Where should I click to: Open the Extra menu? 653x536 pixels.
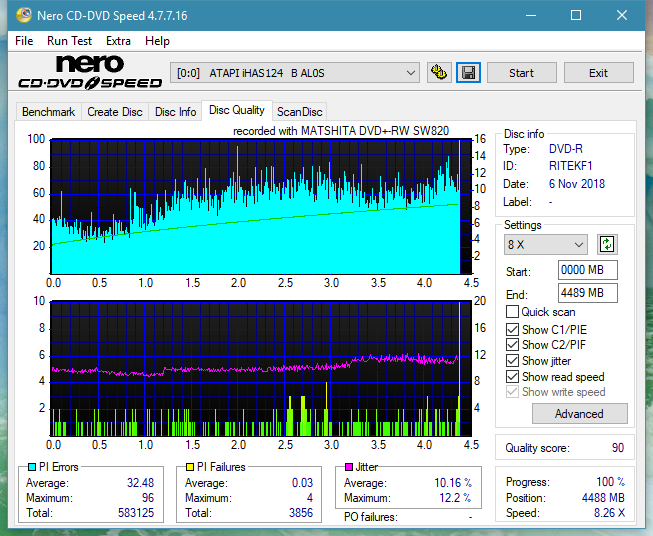point(118,41)
